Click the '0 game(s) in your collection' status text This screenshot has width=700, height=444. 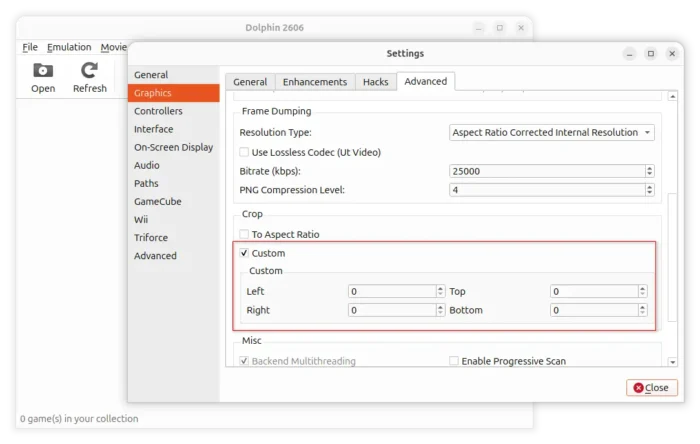(x=79, y=419)
